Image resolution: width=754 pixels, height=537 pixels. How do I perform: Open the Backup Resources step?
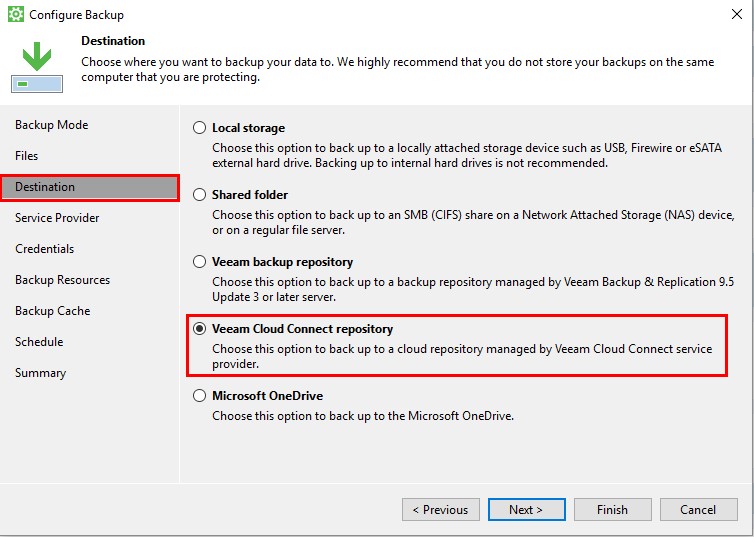pos(63,280)
